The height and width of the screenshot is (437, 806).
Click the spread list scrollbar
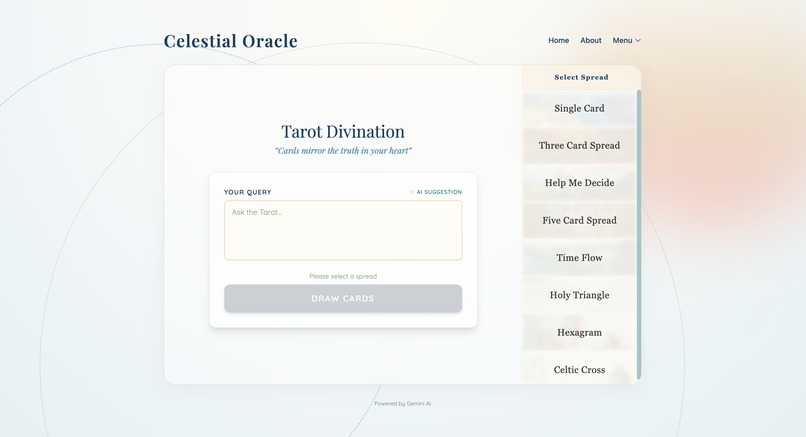click(x=639, y=234)
